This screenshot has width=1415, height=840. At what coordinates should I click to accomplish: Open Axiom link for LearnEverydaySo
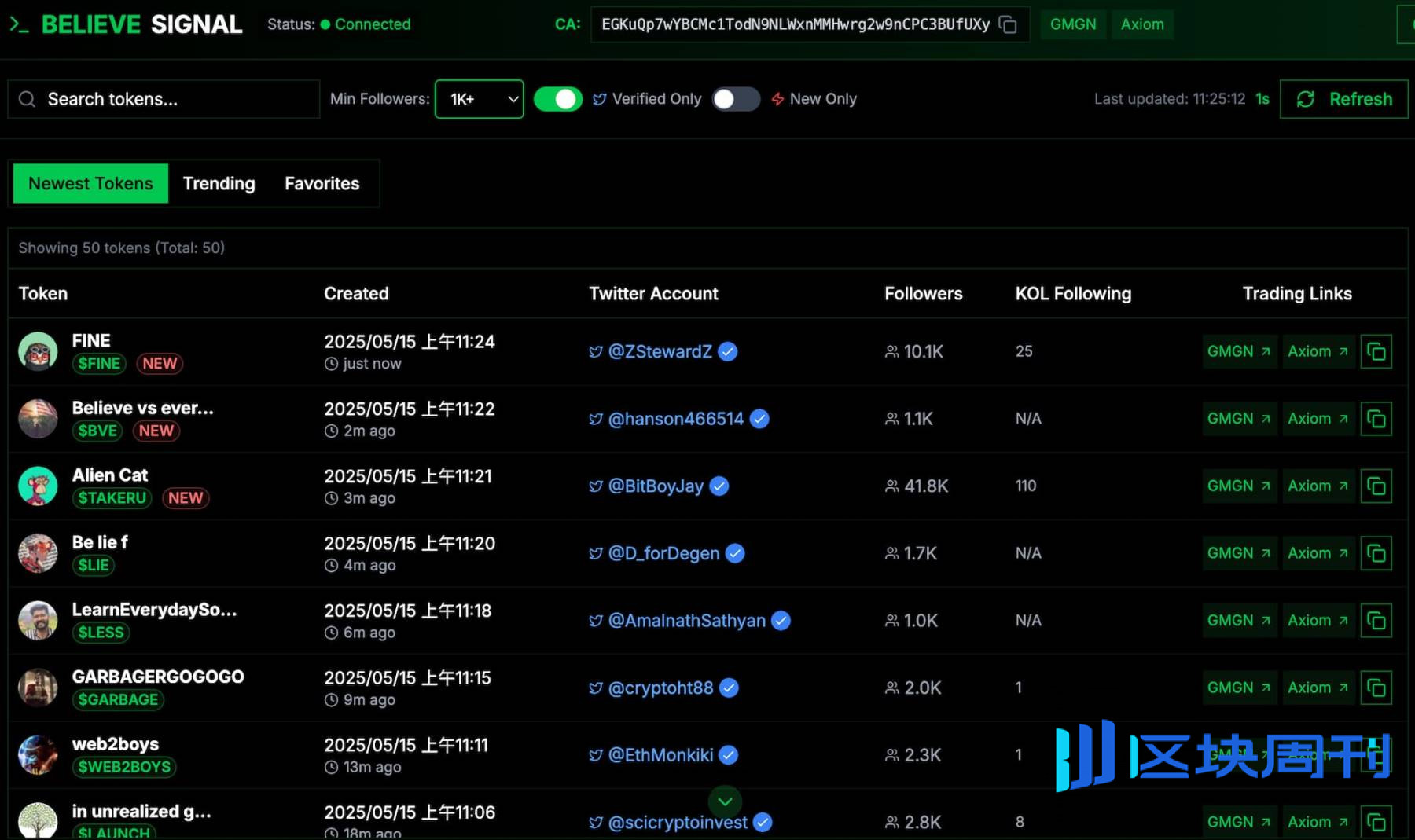click(1318, 621)
